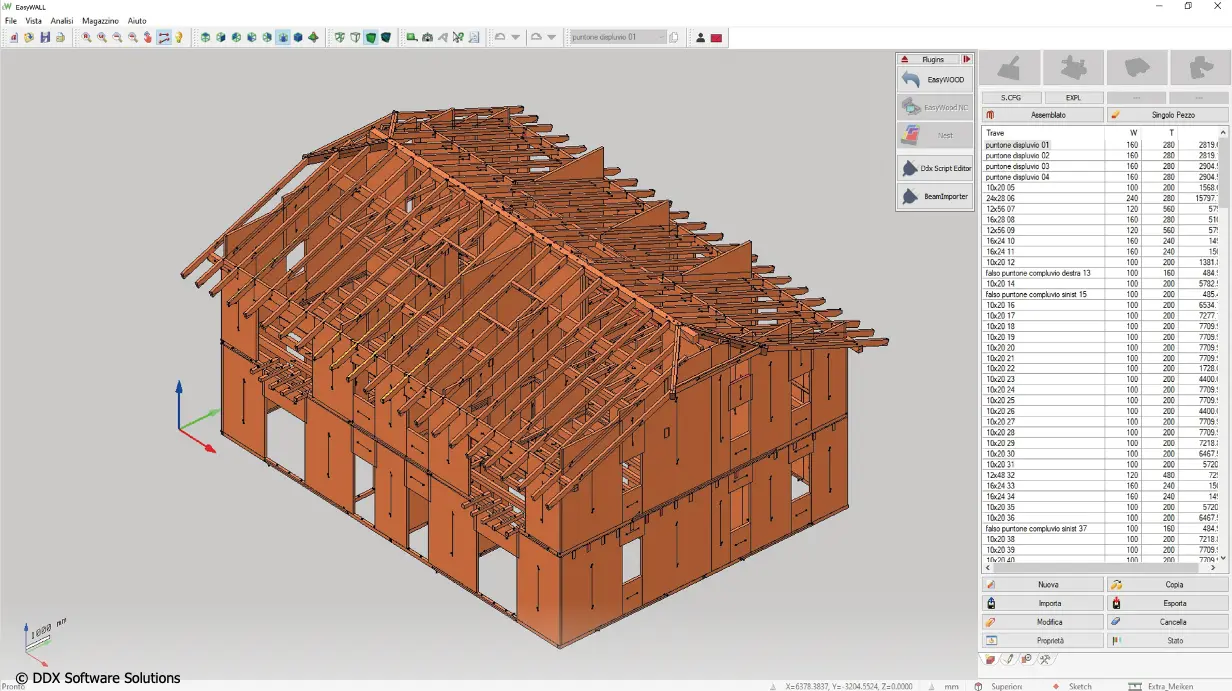Click the copy pages icon beside the combo box
1232x691 pixels.
(x=674, y=37)
